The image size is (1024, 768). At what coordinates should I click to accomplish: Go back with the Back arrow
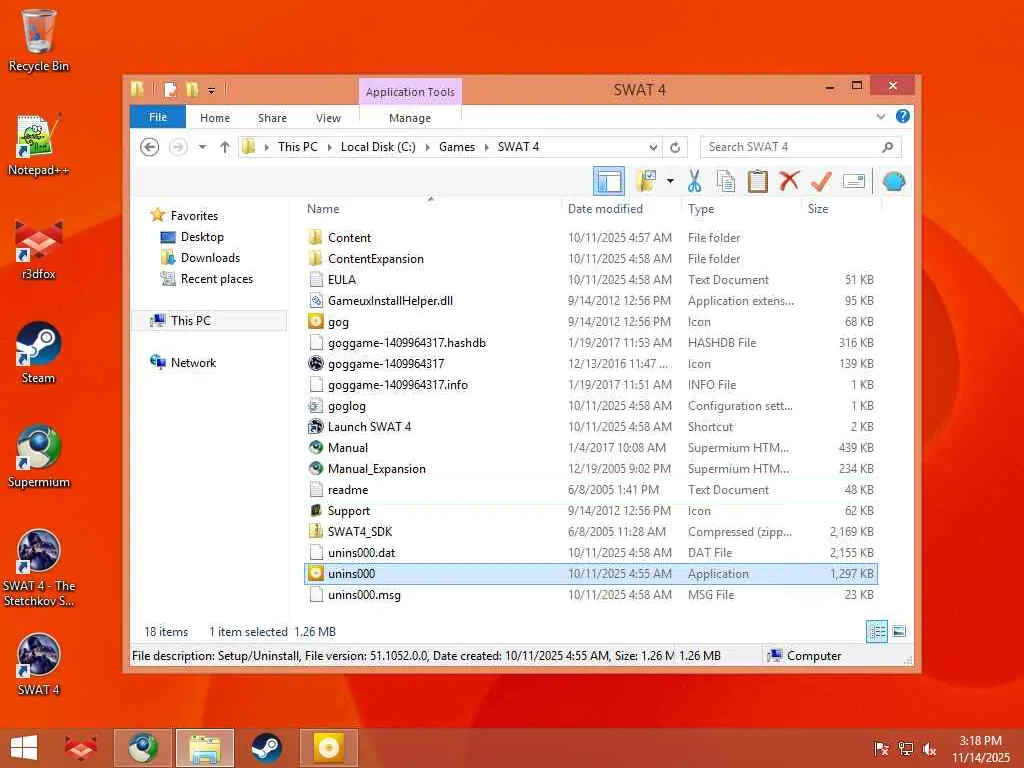click(150, 147)
